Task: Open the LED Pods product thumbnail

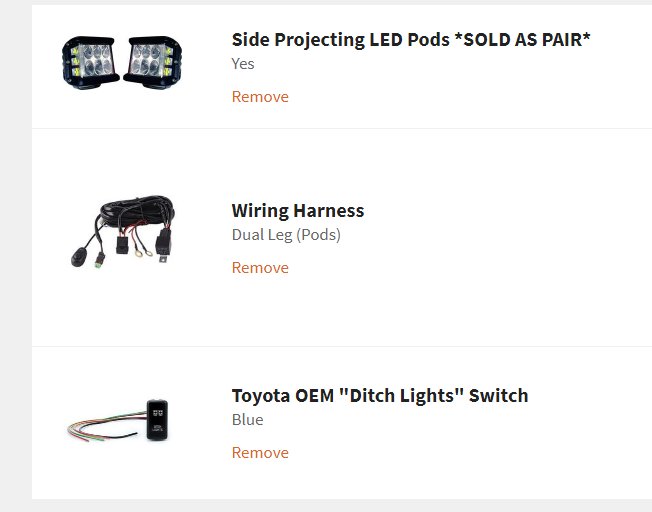Action: pos(122,62)
